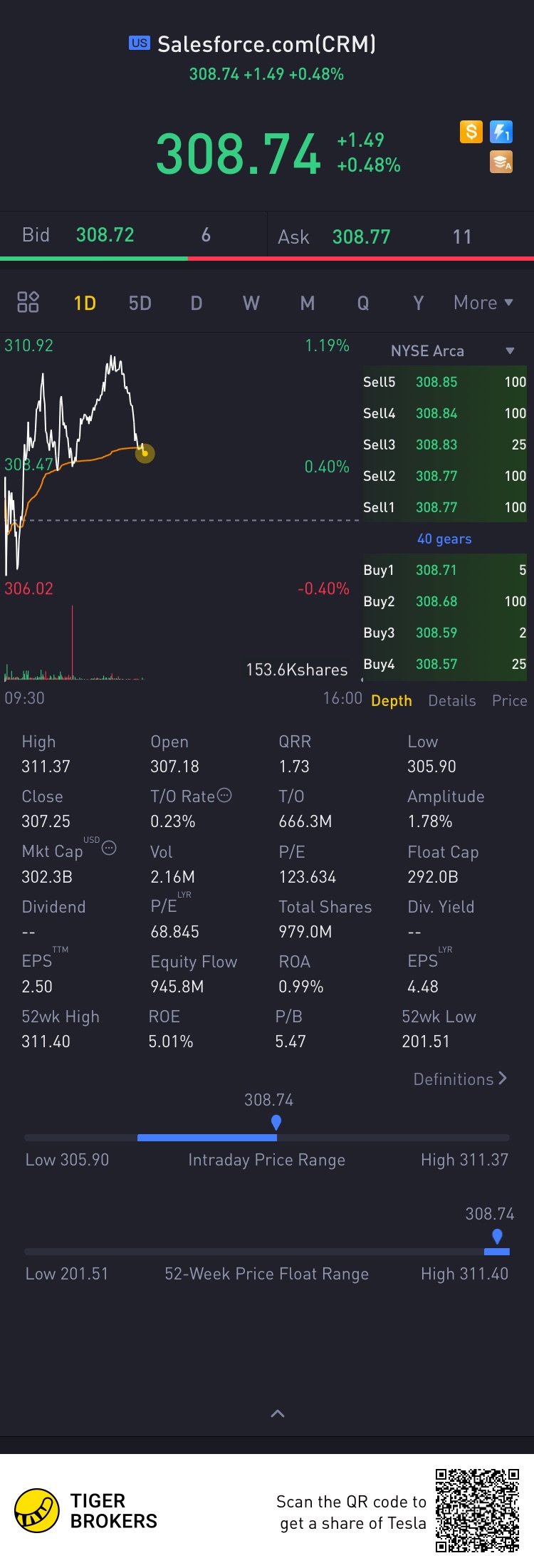The height and width of the screenshot is (1568, 534).
Task: Tap the blue lightning bolt badge
Action: pyautogui.click(x=501, y=132)
